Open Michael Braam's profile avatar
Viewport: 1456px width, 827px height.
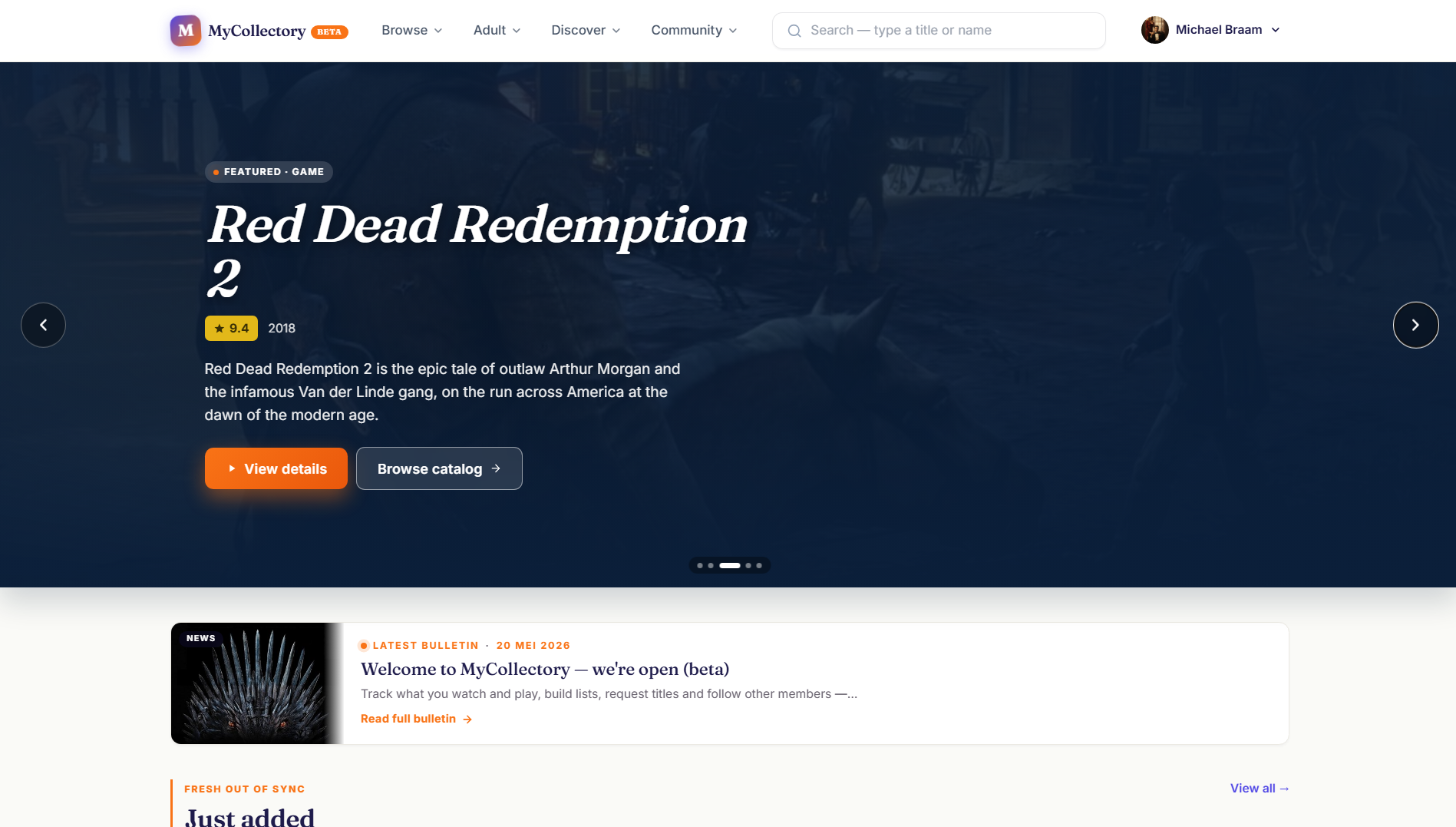(x=1154, y=30)
